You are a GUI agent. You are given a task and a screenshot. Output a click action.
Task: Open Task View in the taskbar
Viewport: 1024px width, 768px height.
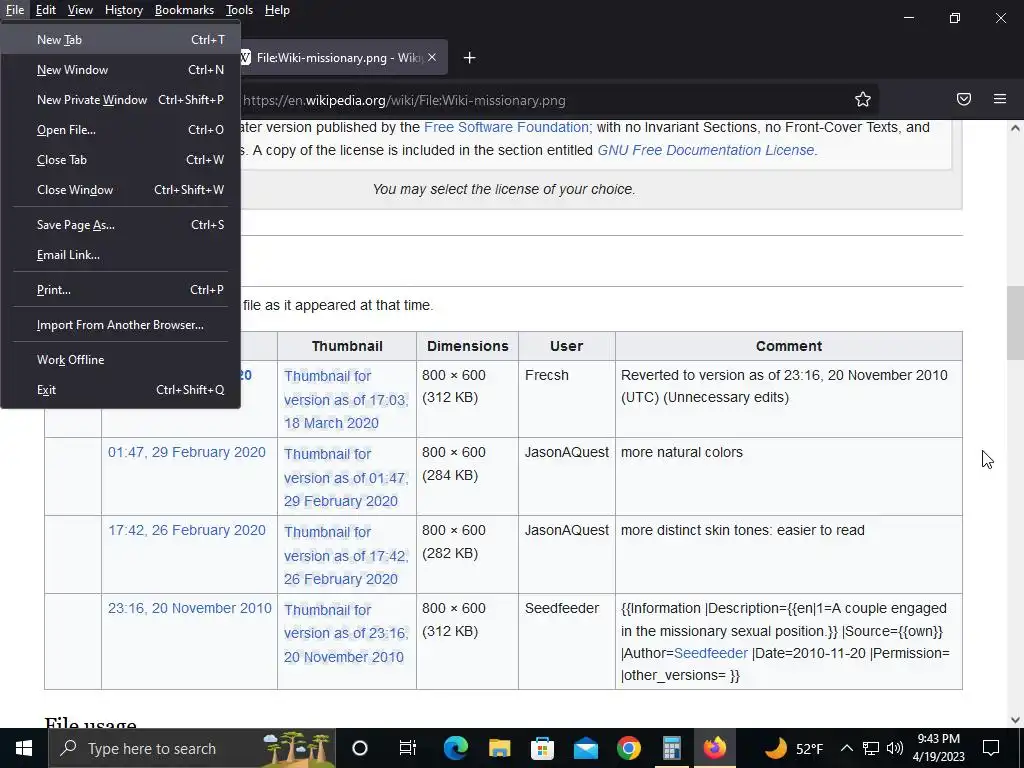pyautogui.click(x=408, y=748)
